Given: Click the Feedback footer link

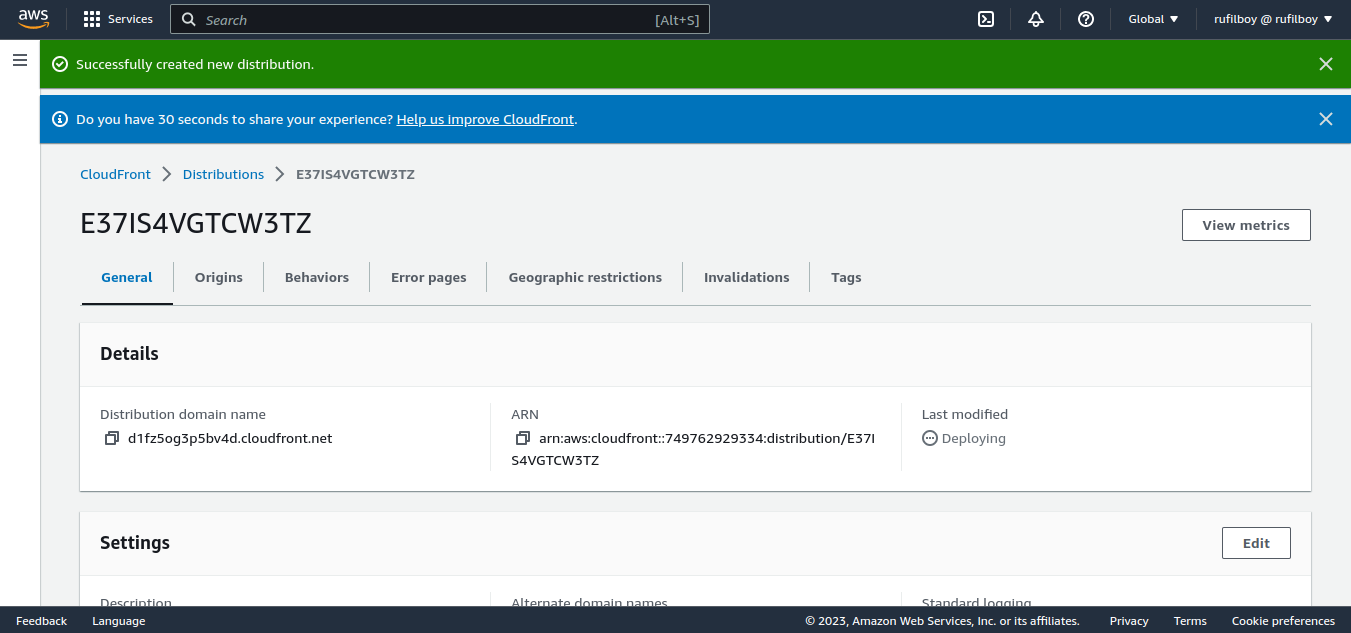Looking at the screenshot, I should (x=42, y=621).
